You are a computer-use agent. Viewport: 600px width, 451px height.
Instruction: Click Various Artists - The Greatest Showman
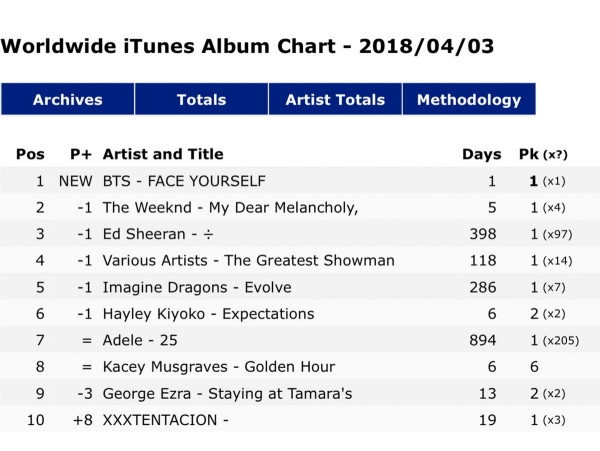(x=248, y=261)
